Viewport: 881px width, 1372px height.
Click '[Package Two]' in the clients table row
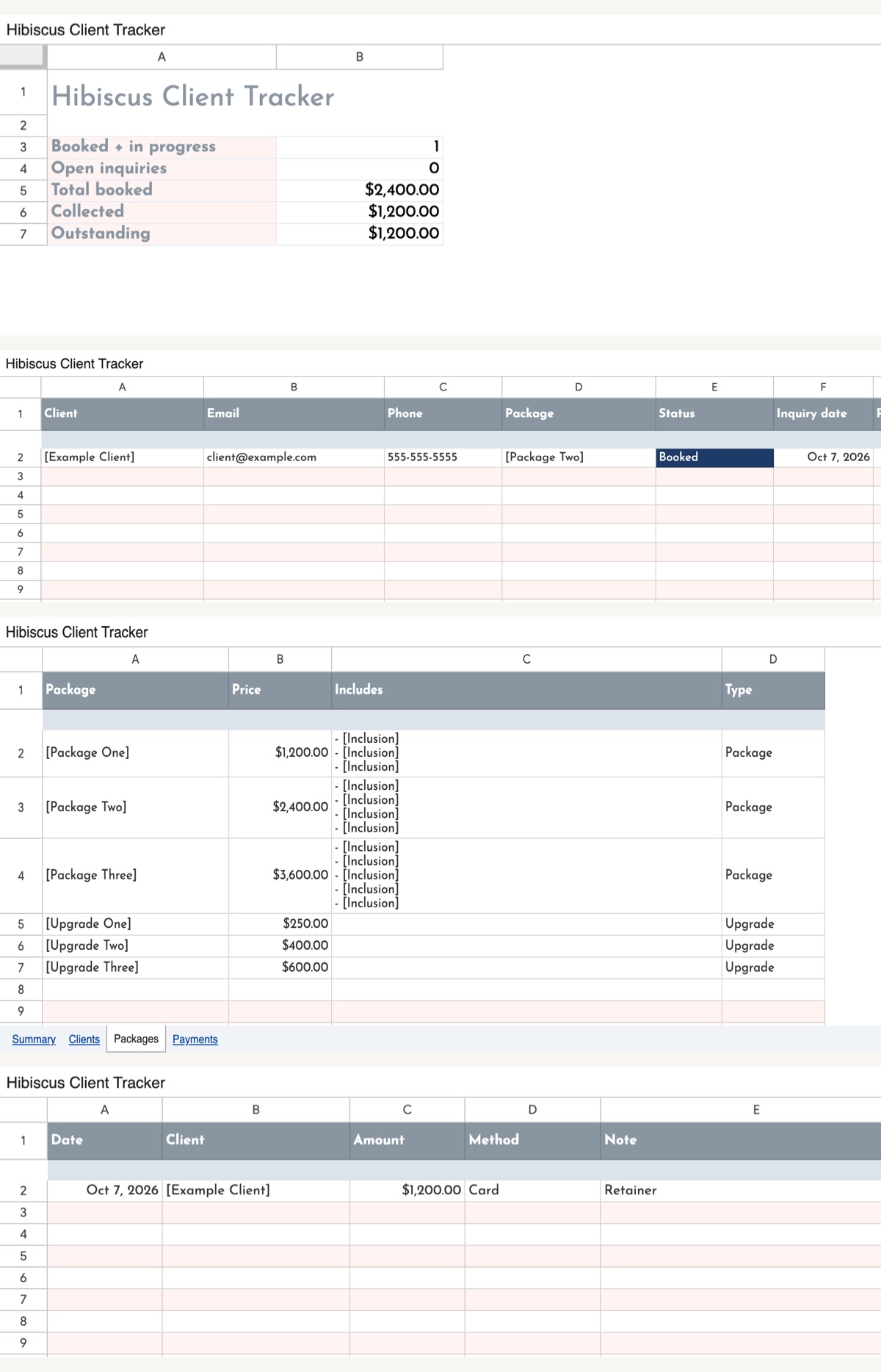tap(579, 457)
